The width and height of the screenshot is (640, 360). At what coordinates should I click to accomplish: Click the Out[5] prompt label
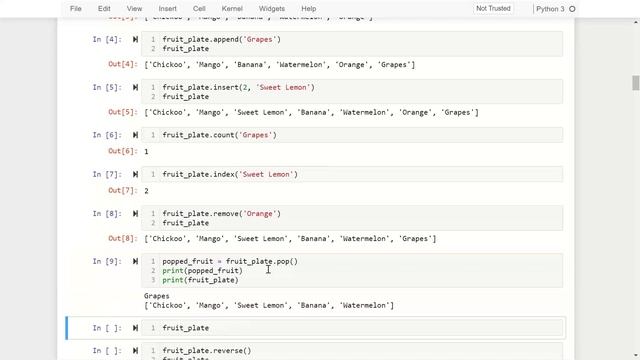click(122, 112)
